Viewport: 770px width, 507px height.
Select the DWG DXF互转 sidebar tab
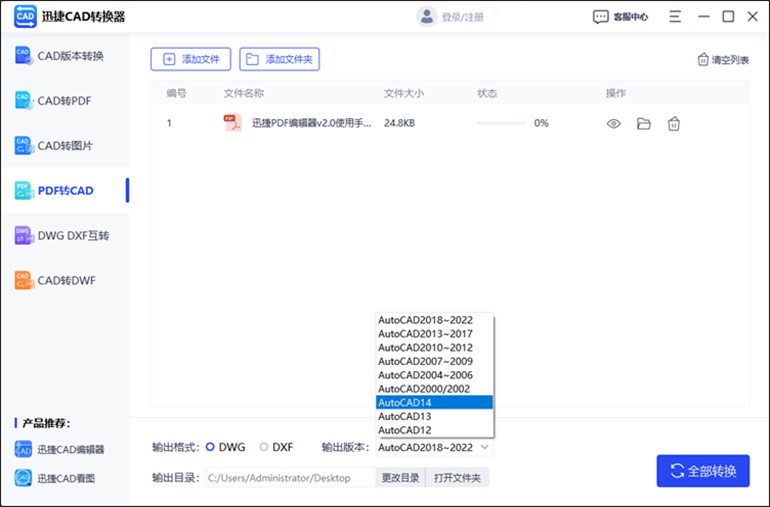point(65,235)
